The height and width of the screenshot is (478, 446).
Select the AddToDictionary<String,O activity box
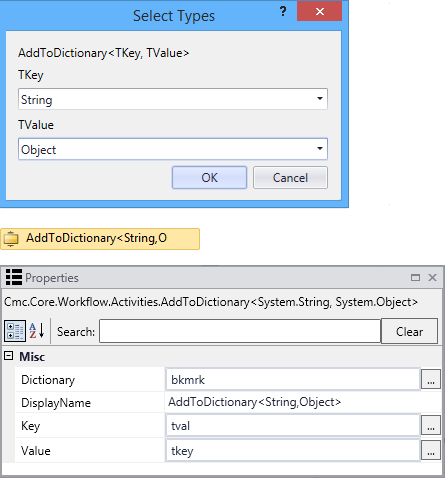(x=100, y=239)
